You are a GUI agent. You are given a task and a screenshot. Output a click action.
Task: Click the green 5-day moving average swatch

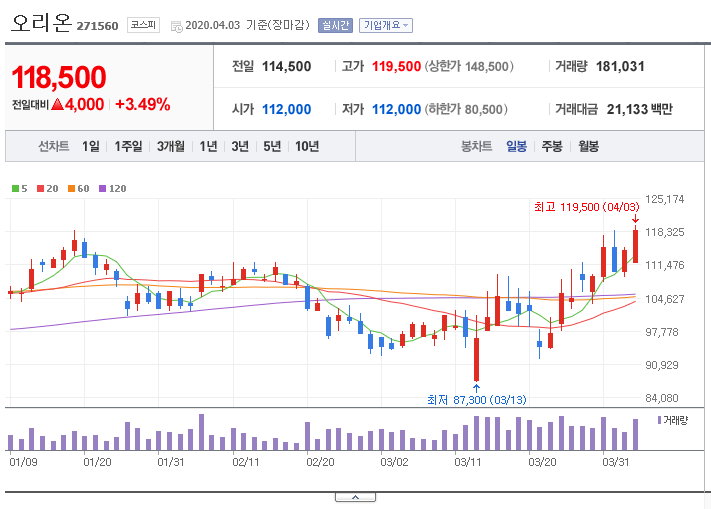(15, 189)
